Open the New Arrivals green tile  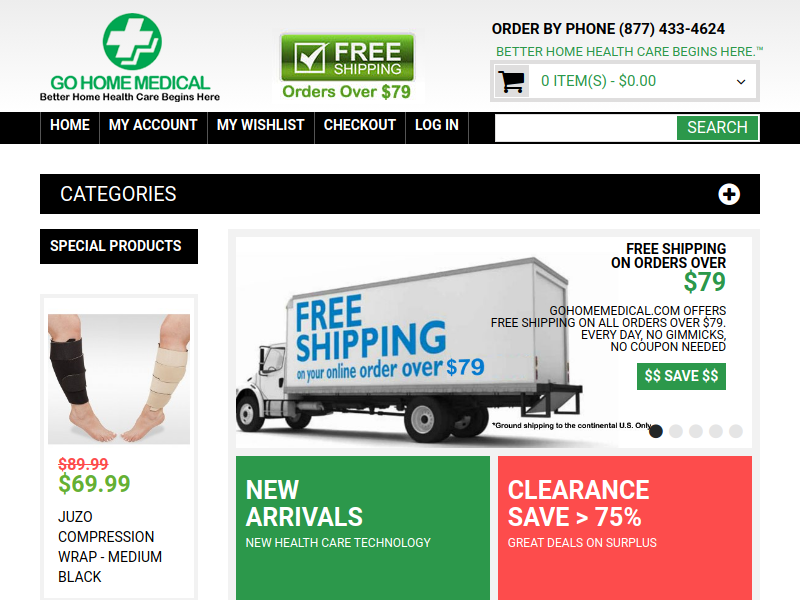363,528
